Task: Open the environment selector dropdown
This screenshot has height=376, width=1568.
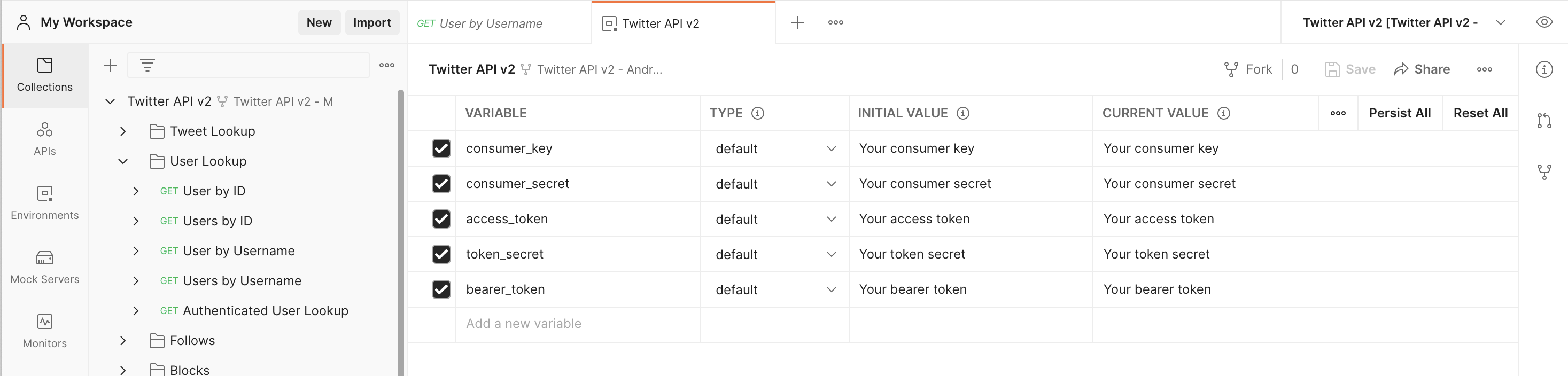Action: pyautogui.click(x=1500, y=22)
